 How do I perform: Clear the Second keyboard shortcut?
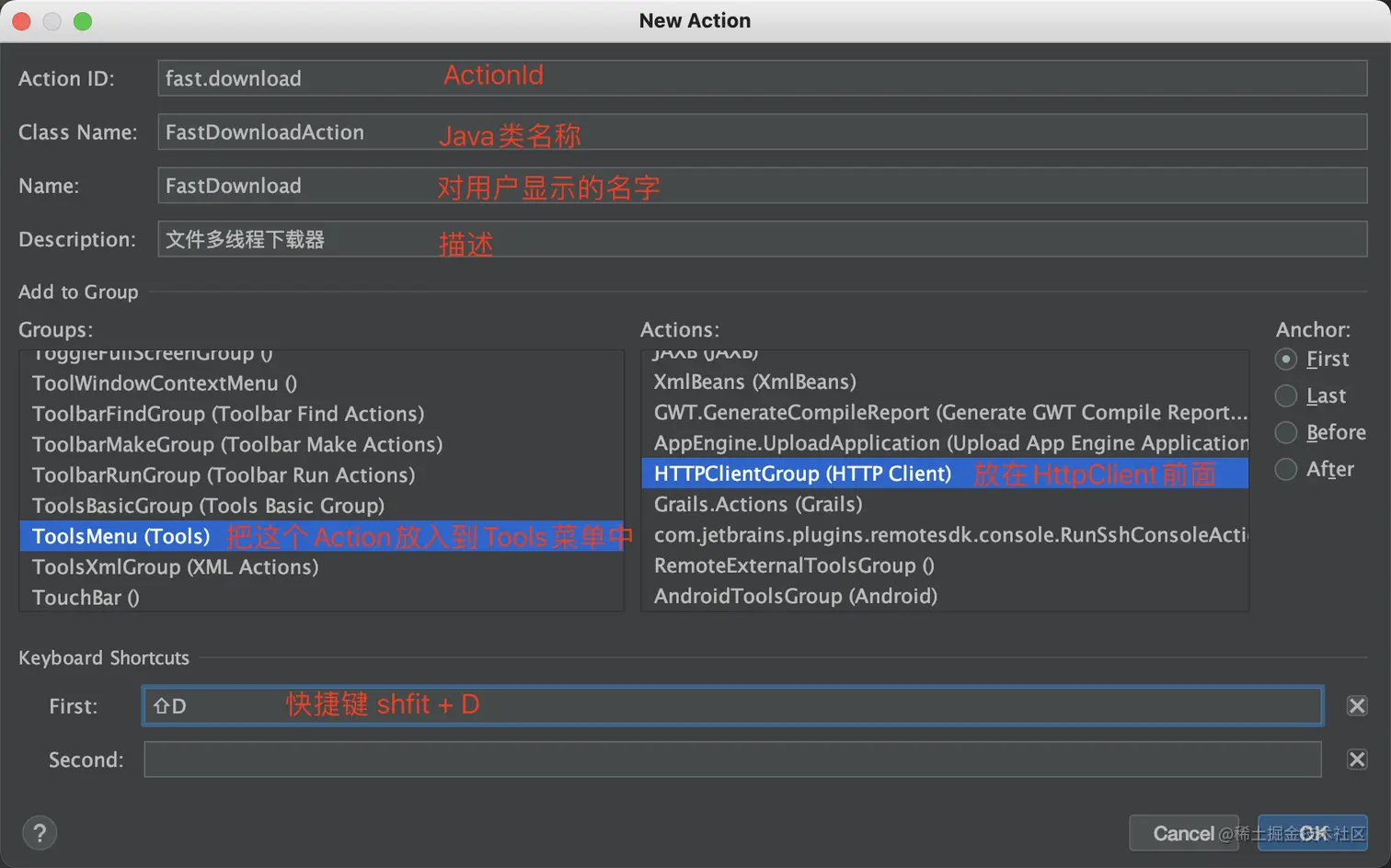click(1356, 759)
